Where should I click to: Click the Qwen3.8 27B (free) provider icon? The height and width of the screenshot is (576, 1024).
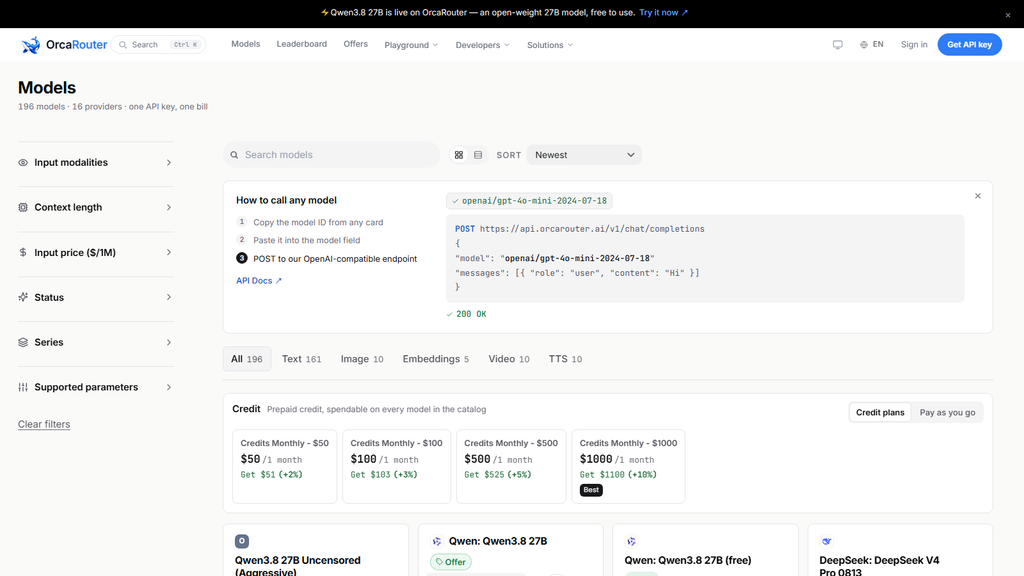click(631, 541)
